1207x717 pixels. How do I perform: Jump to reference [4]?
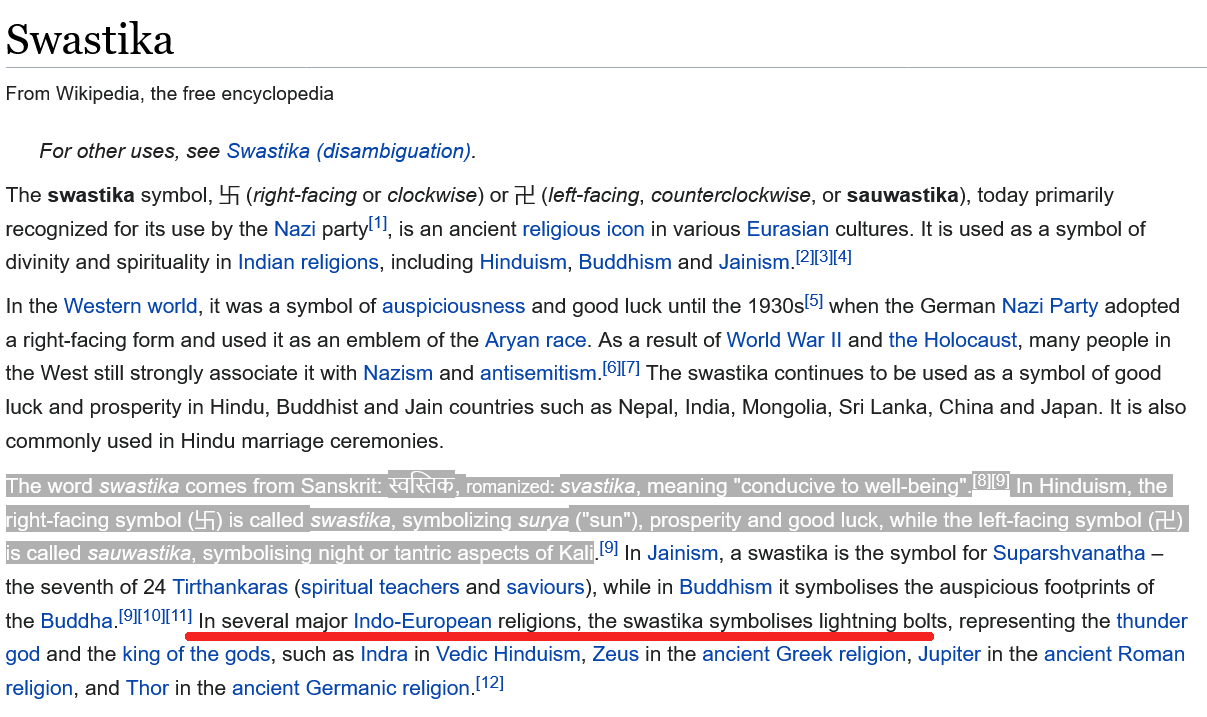[x=842, y=258]
